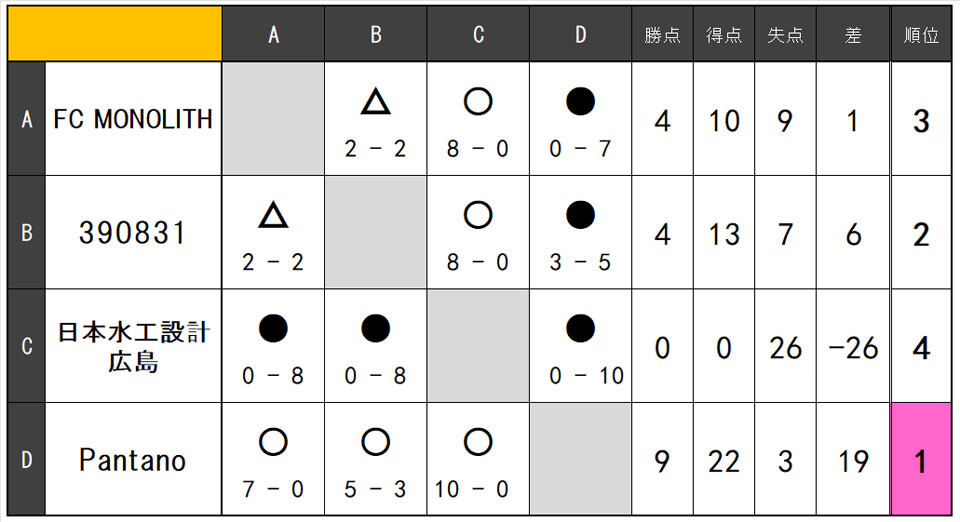
Task: Click the 順位 column header
Action: click(920, 35)
